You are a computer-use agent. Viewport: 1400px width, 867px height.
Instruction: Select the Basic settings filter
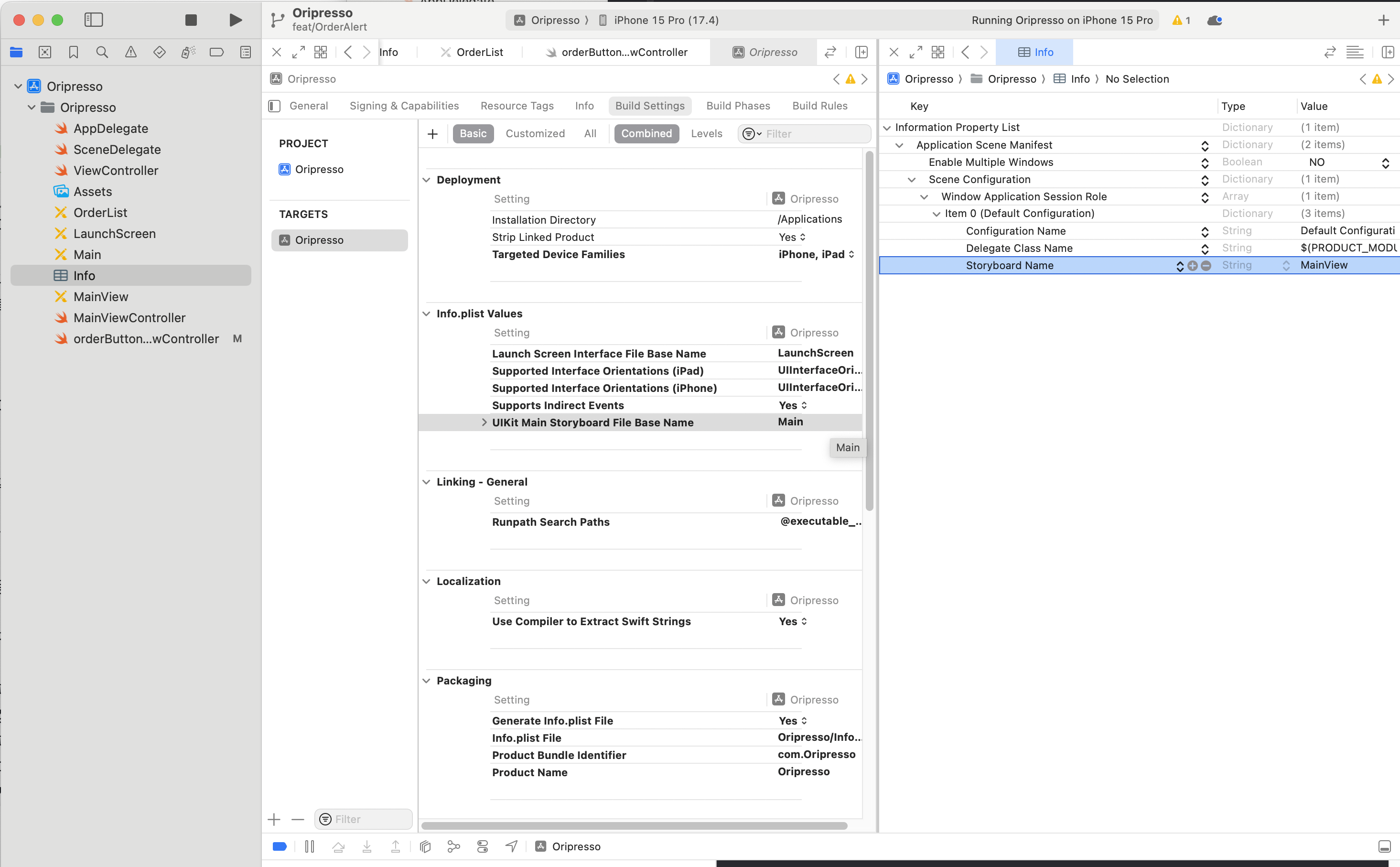[x=473, y=134]
